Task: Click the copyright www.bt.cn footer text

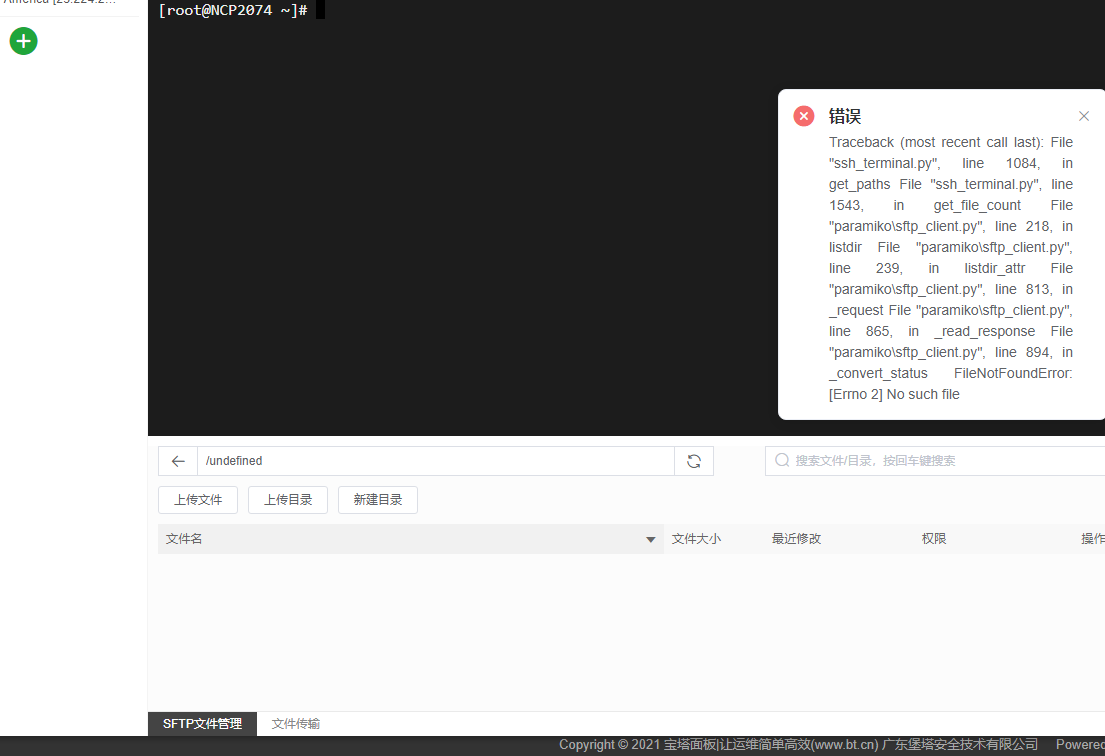Action: click(x=798, y=745)
